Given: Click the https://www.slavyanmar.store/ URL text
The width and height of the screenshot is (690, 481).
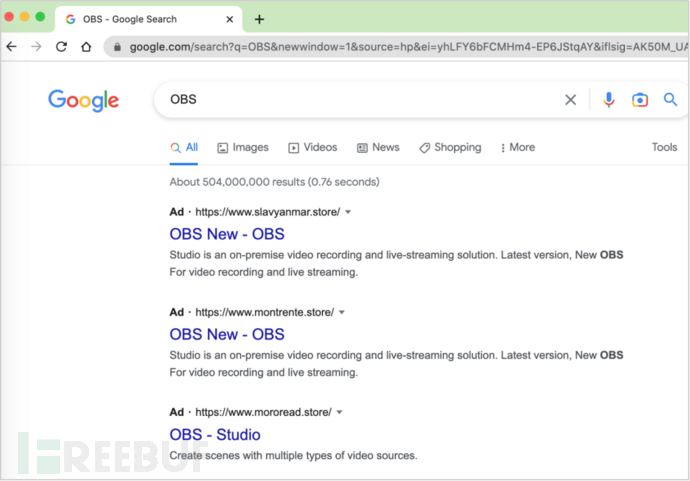Looking at the screenshot, I should pos(268,212).
